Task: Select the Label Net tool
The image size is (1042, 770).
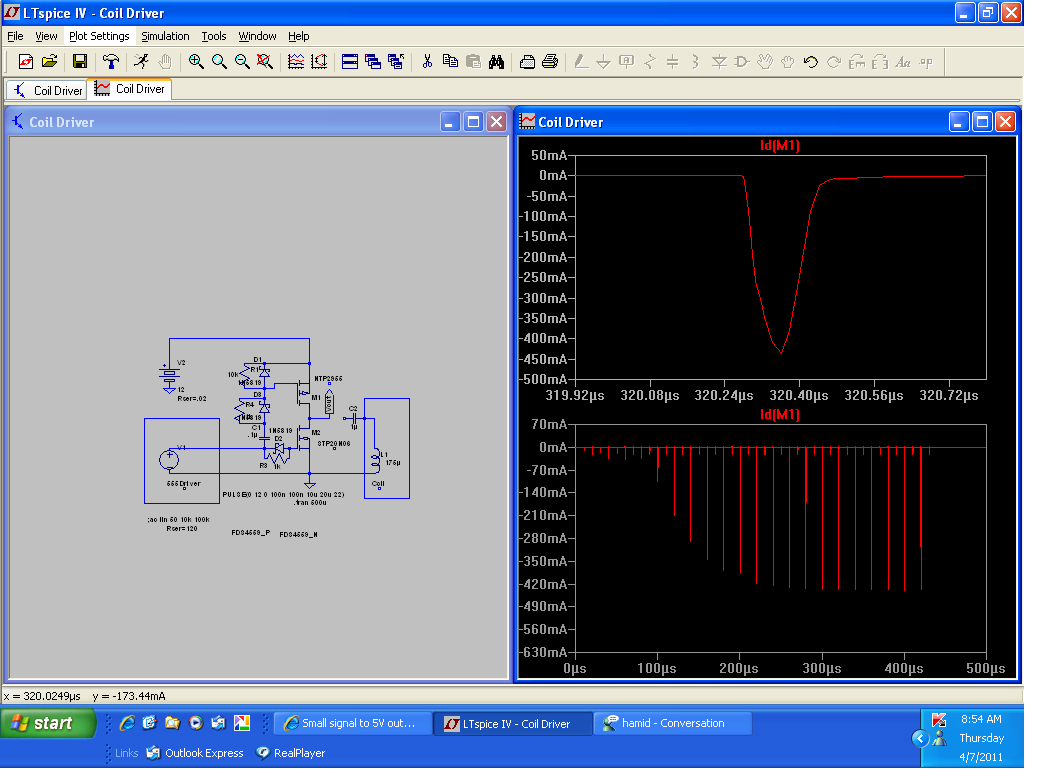Action: click(627, 62)
